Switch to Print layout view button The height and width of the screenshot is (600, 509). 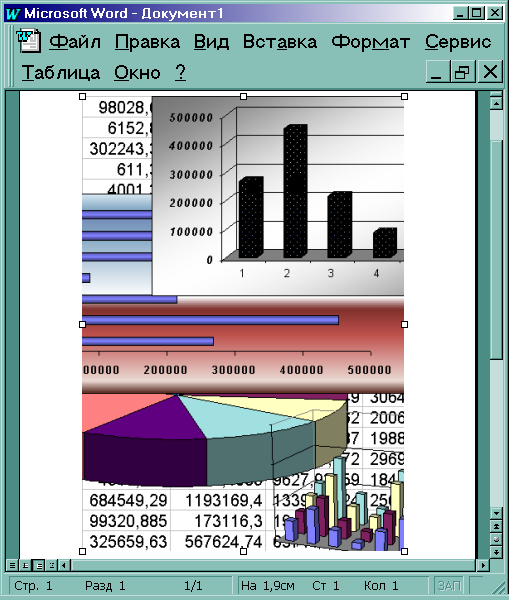(39, 565)
